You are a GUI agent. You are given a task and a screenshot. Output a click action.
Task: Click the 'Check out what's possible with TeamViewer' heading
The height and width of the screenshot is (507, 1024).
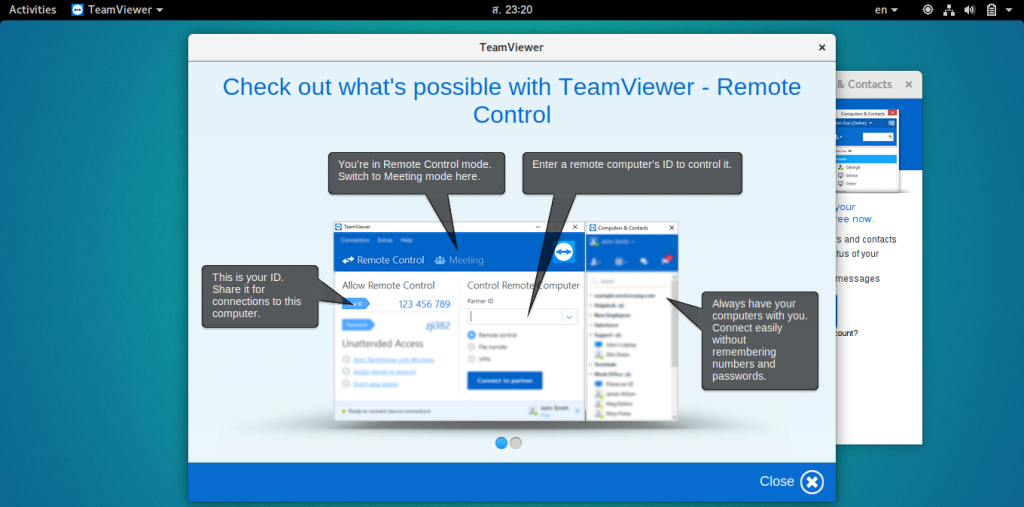512,101
